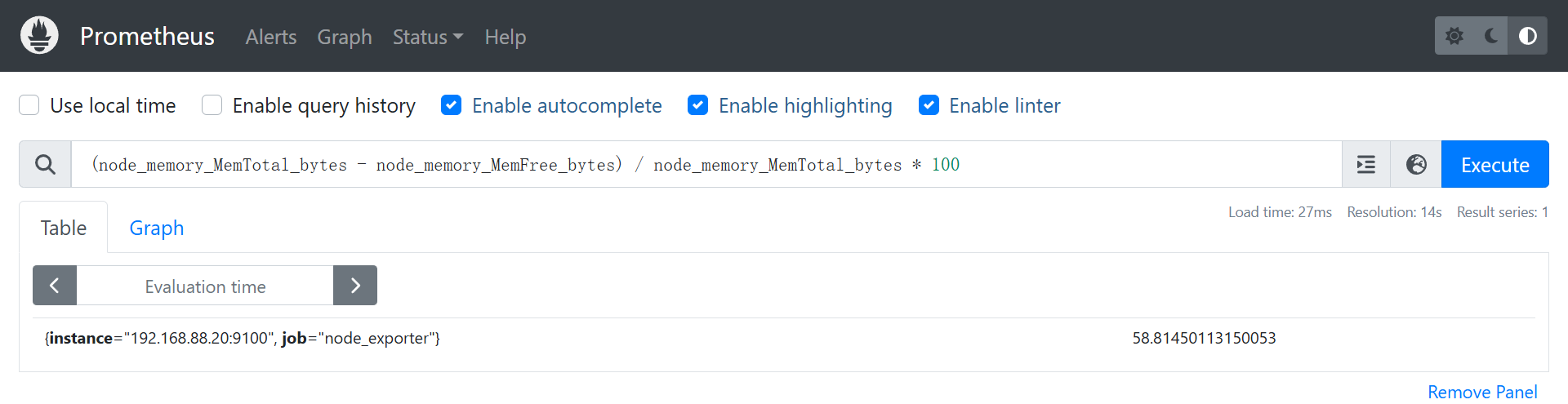Click the Remove Panel link
1568x404 pixels.
1481,392
